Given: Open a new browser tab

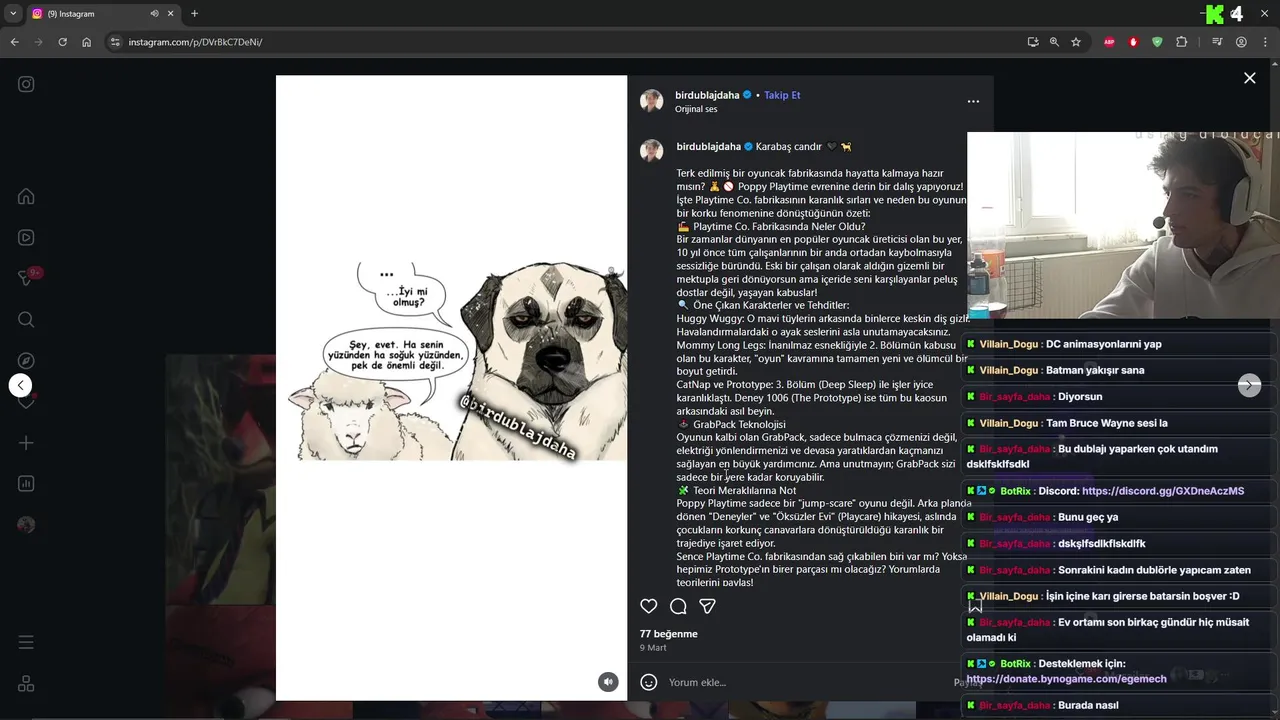Looking at the screenshot, I should pyautogui.click(x=194, y=14).
